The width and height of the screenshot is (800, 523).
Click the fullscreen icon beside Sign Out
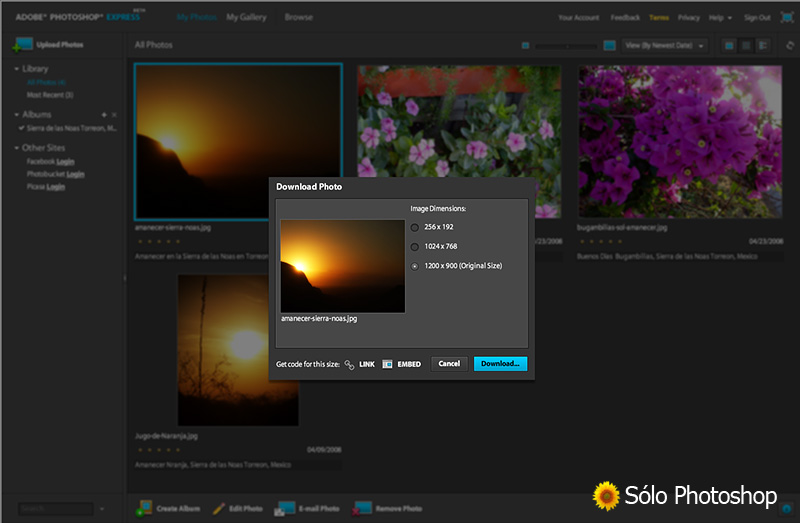point(787,17)
